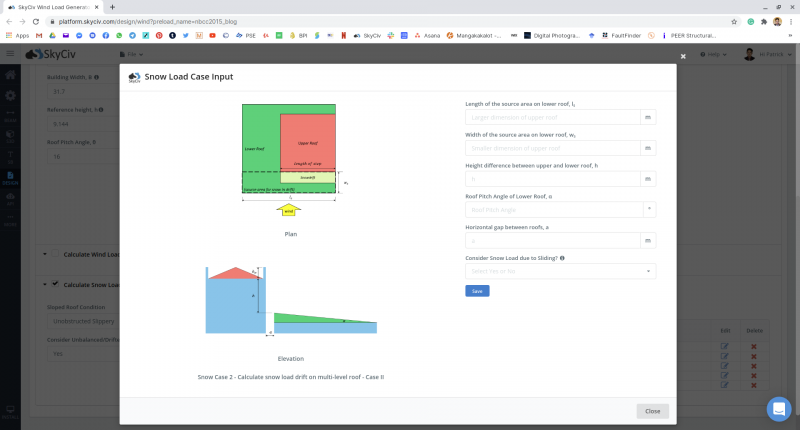800x430 pixels.
Task: Collapse the Calculate Snow Load section arrow
Action: coord(44,284)
